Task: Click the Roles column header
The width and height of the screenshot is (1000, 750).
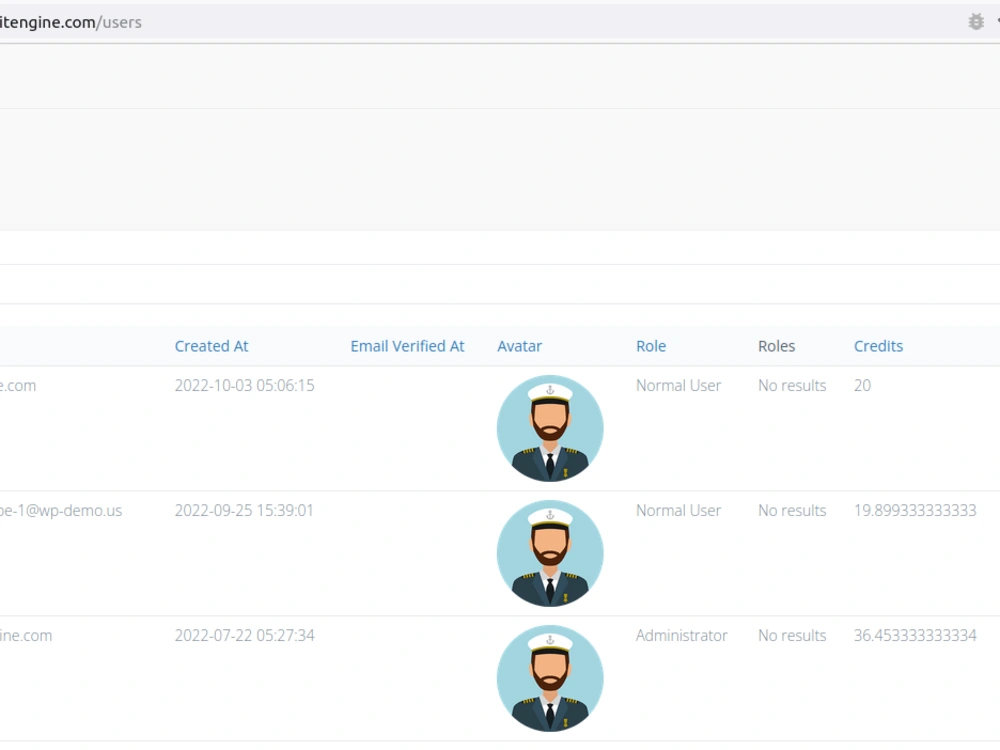Action: pyautogui.click(x=776, y=346)
